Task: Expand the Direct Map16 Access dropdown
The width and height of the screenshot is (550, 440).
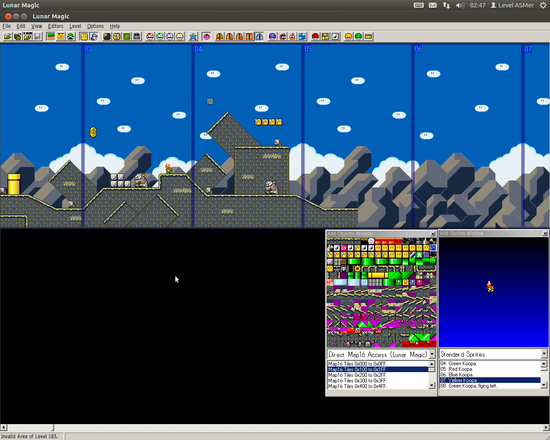Action: [432, 354]
